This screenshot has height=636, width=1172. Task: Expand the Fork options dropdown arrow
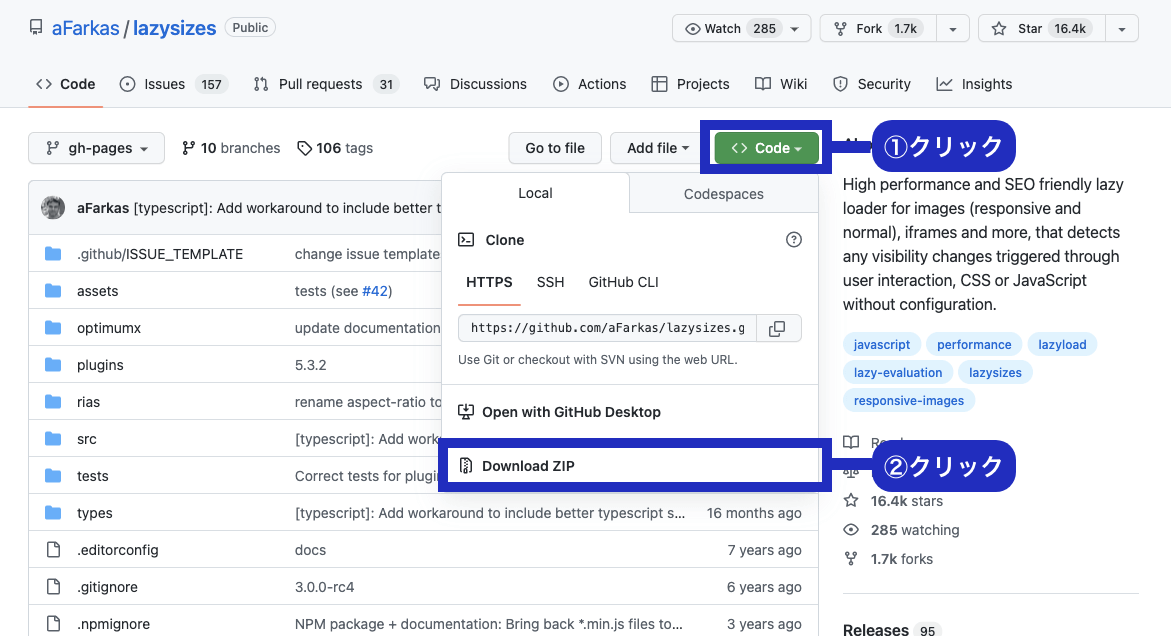point(953,28)
